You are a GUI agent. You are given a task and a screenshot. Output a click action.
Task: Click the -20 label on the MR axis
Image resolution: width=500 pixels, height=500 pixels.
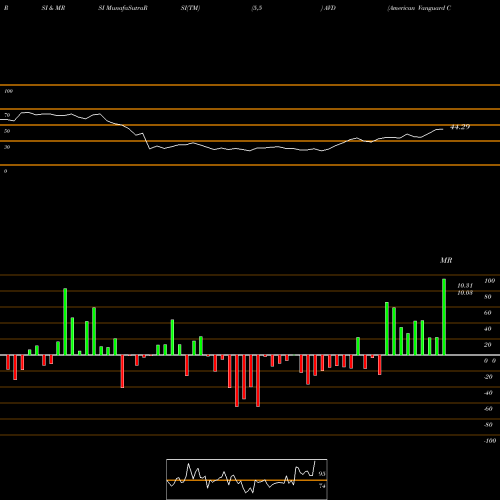click(x=488, y=377)
